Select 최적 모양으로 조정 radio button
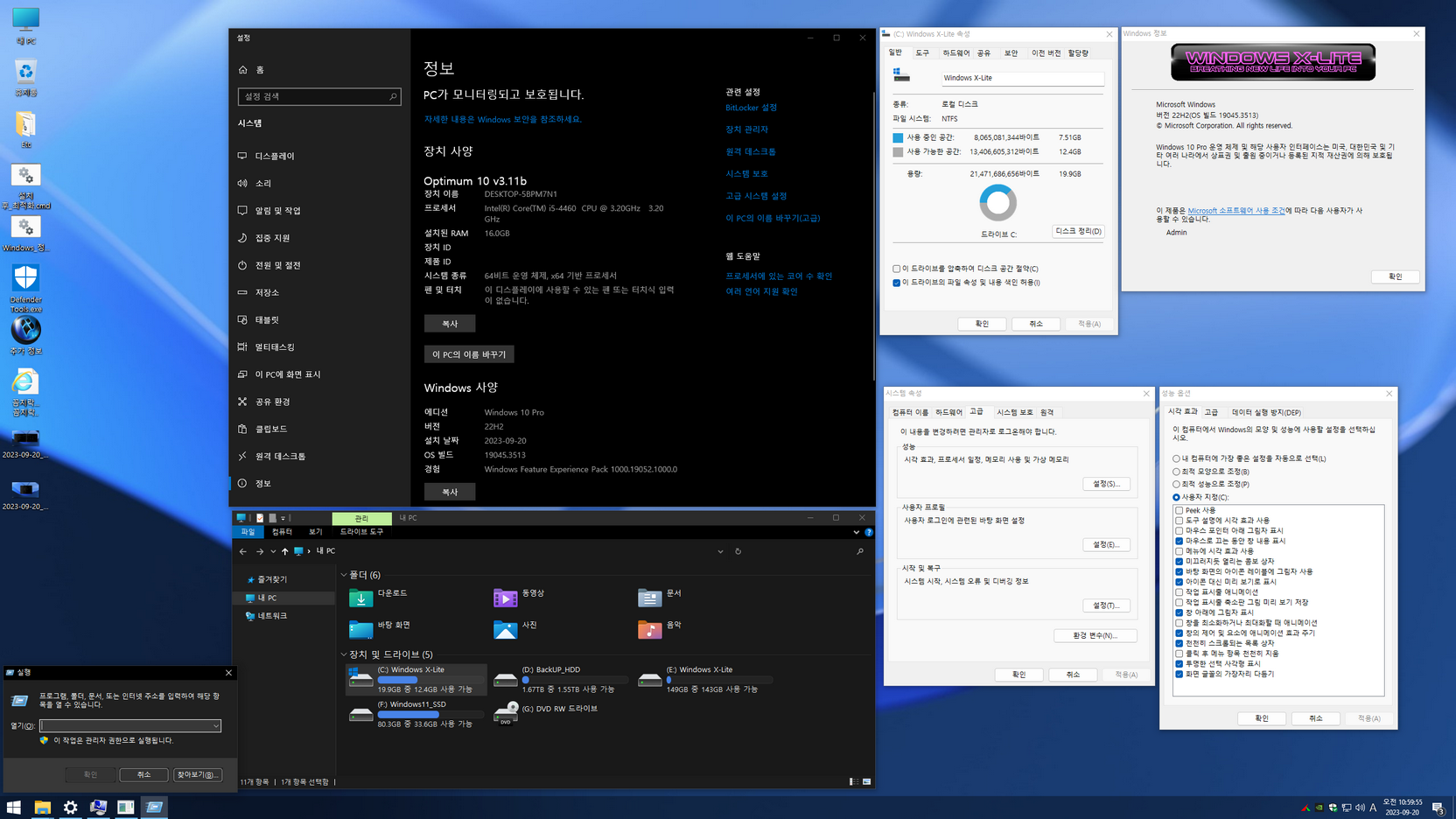This screenshot has width=1456, height=819. [x=1176, y=472]
